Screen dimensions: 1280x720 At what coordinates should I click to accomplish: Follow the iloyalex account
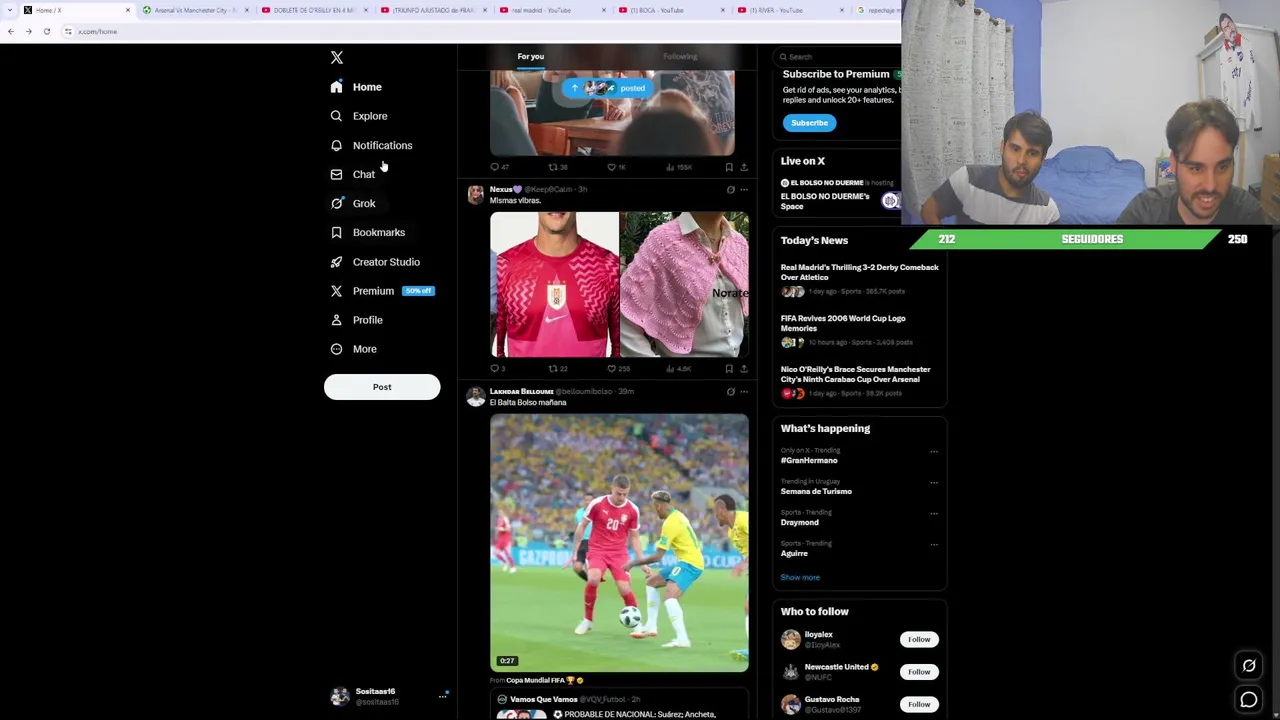coord(919,640)
